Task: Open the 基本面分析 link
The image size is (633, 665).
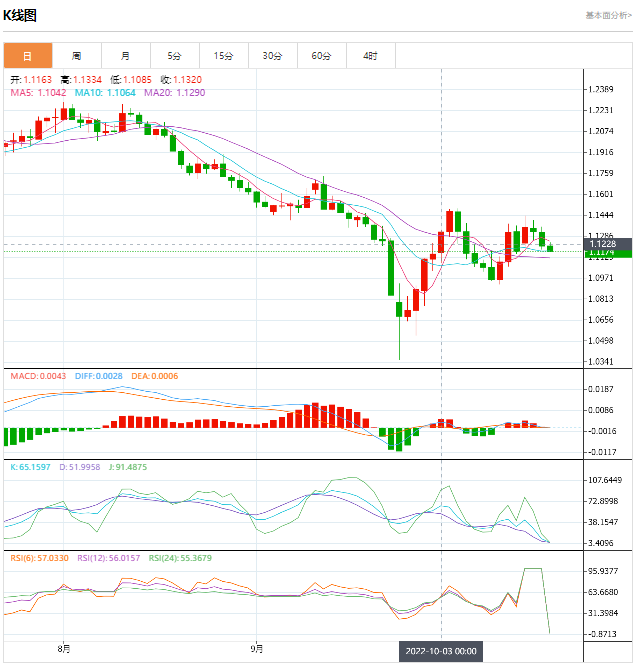Action: coord(609,15)
